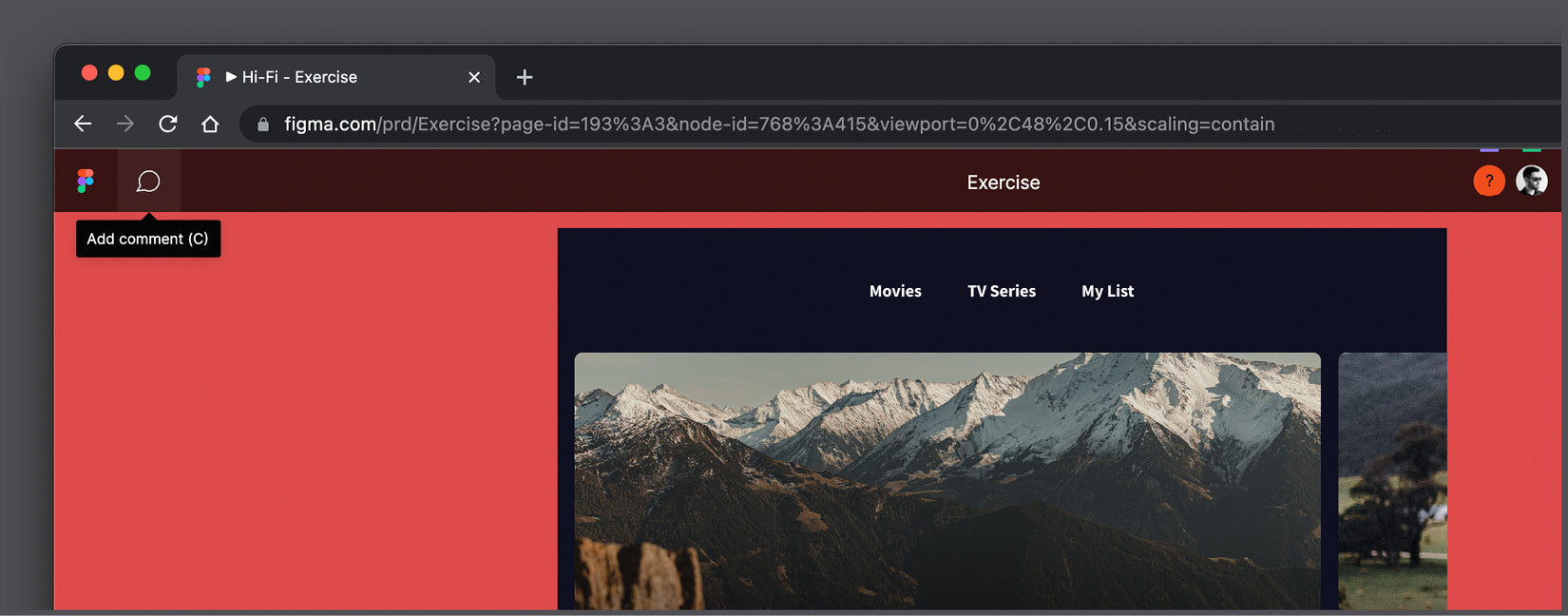Activate the Add comment speech bubble tool
1568x616 pixels.
[x=148, y=181]
